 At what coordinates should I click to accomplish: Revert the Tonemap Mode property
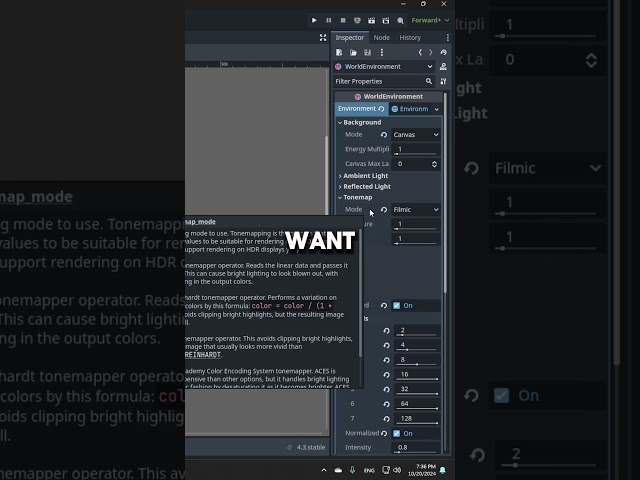(x=384, y=209)
